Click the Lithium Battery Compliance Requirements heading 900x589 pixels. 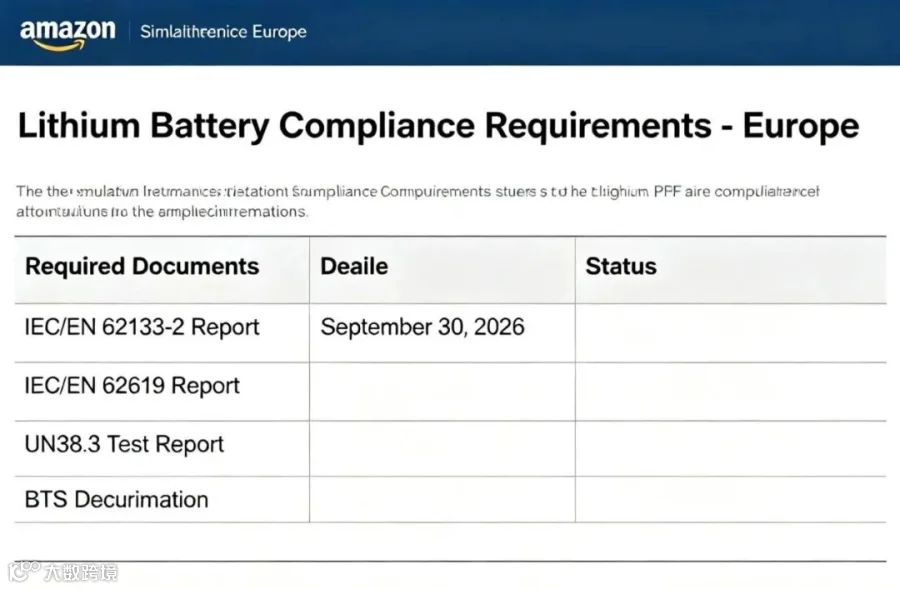(439, 125)
